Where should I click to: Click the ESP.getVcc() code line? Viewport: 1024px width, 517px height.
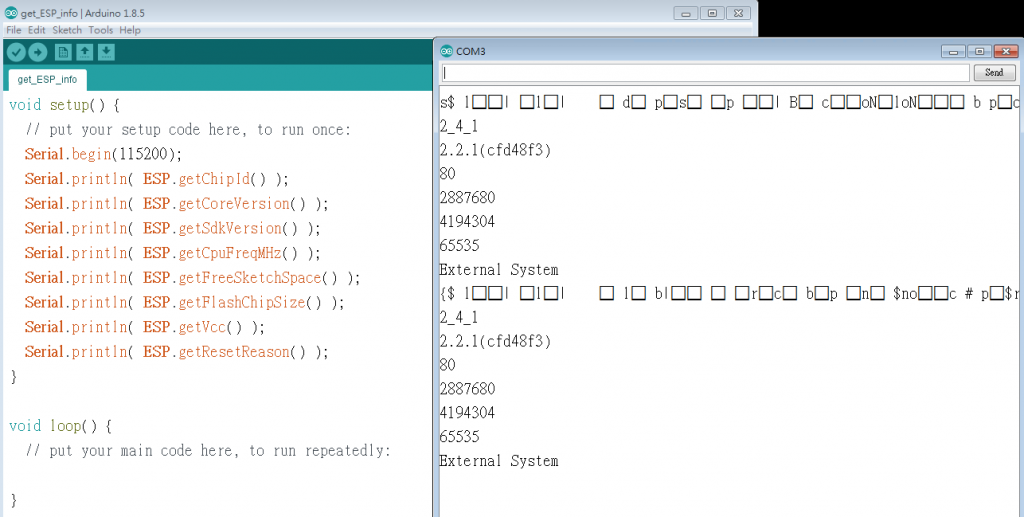145,328
